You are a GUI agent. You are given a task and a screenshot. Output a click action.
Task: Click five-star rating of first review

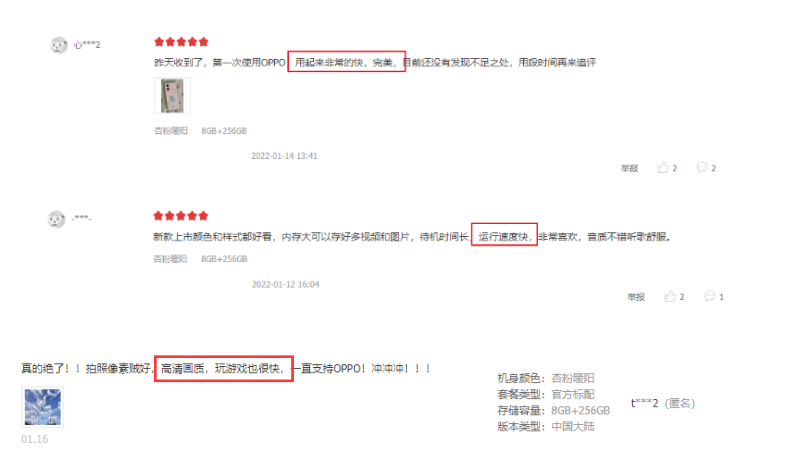tap(181, 42)
